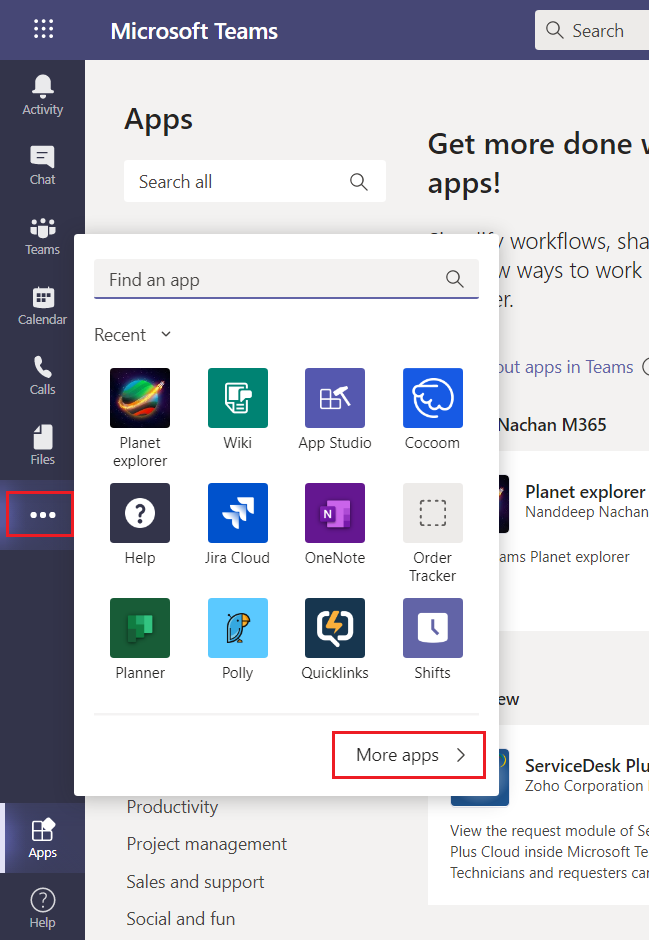Select the Cocoom app icon
Image resolution: width=649 pixels, height=940 pixels.
tap(432, 398)
